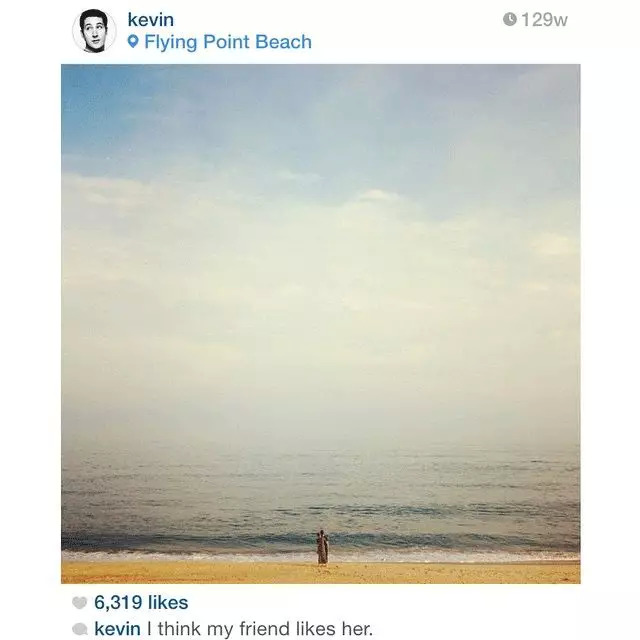Click the yellow sand strip in photo
640x640 pixels.
[x=320, y=572]
